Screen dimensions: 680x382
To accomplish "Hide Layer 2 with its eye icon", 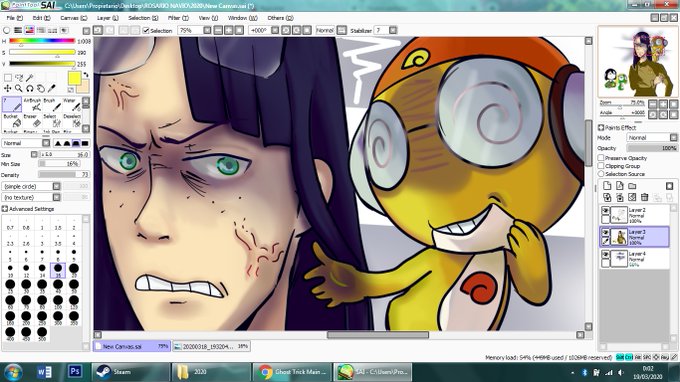I will (x=605, y=211).
